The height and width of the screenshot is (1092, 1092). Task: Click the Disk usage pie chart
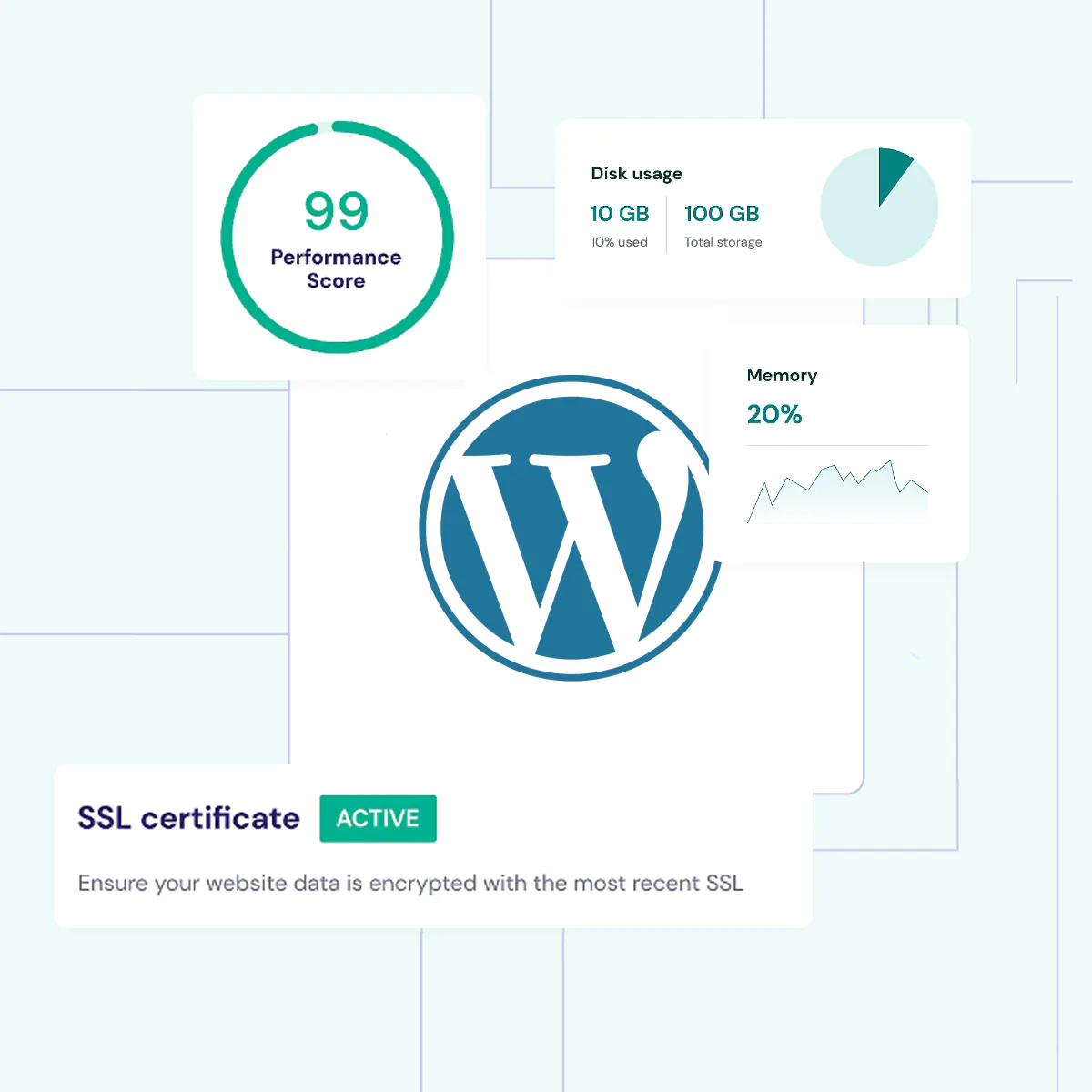click(878, 207)
